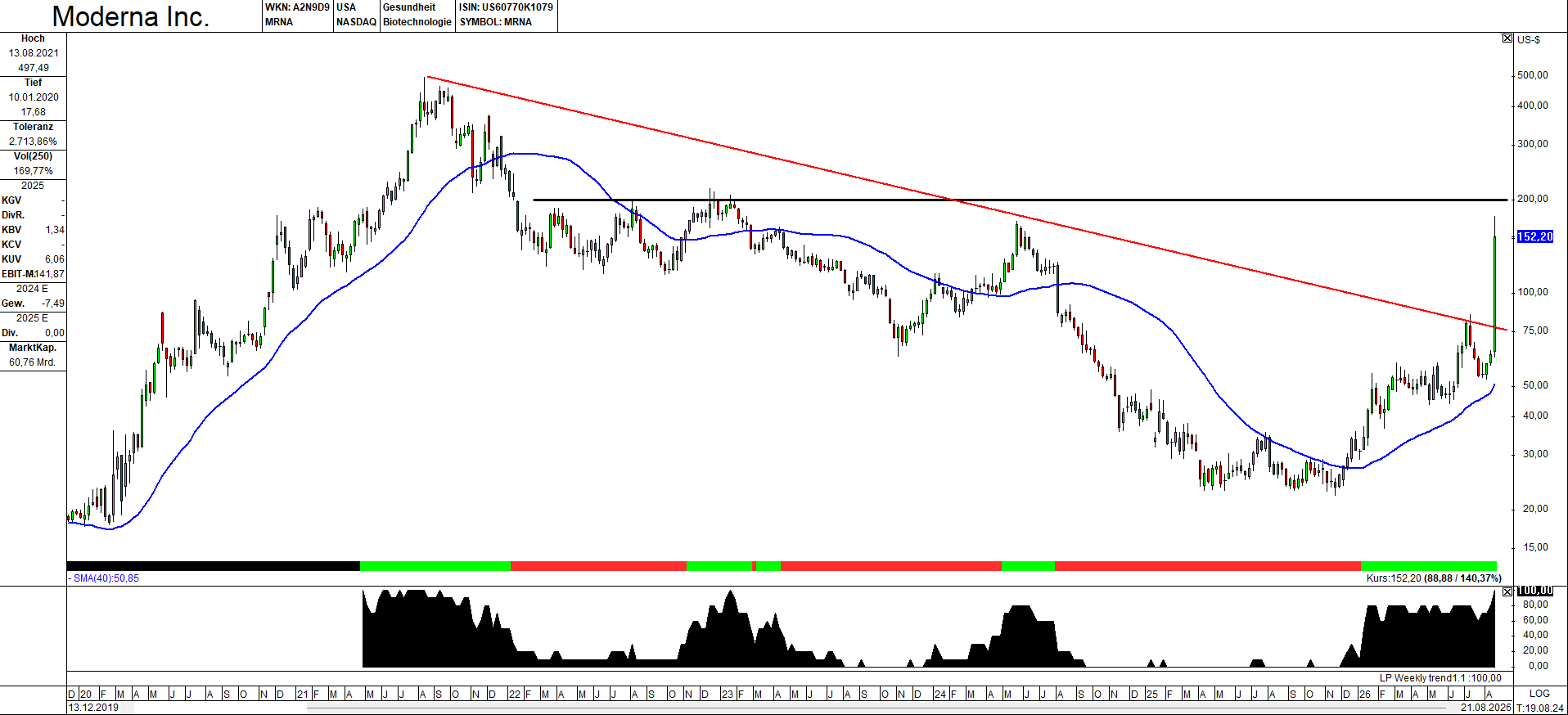Click the high date 13.08.2021
Screen dimensions: 1568x715
(x=34, y=53)
